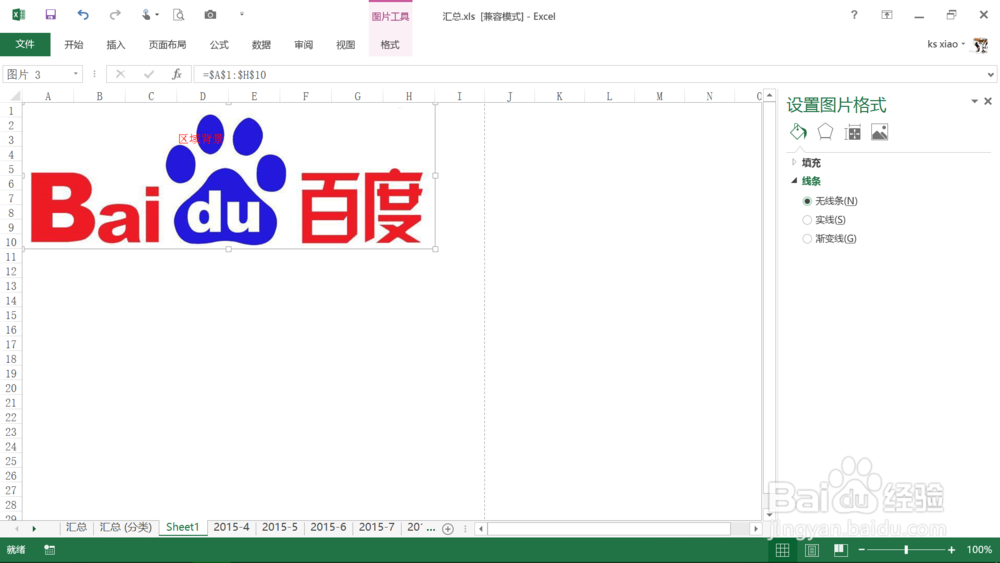Click the Baidu logo picture
This screenshot has width=1000, height=563.
coord(229,177)
